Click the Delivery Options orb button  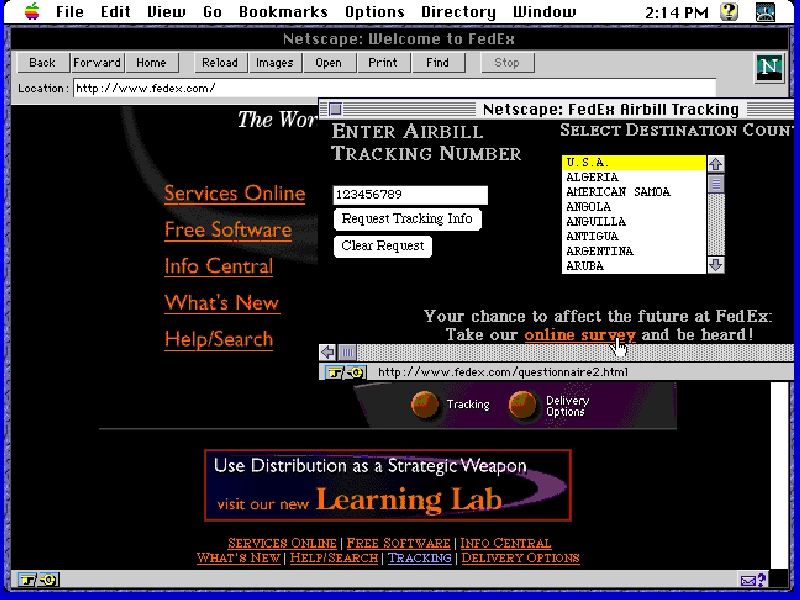point(523,405)
